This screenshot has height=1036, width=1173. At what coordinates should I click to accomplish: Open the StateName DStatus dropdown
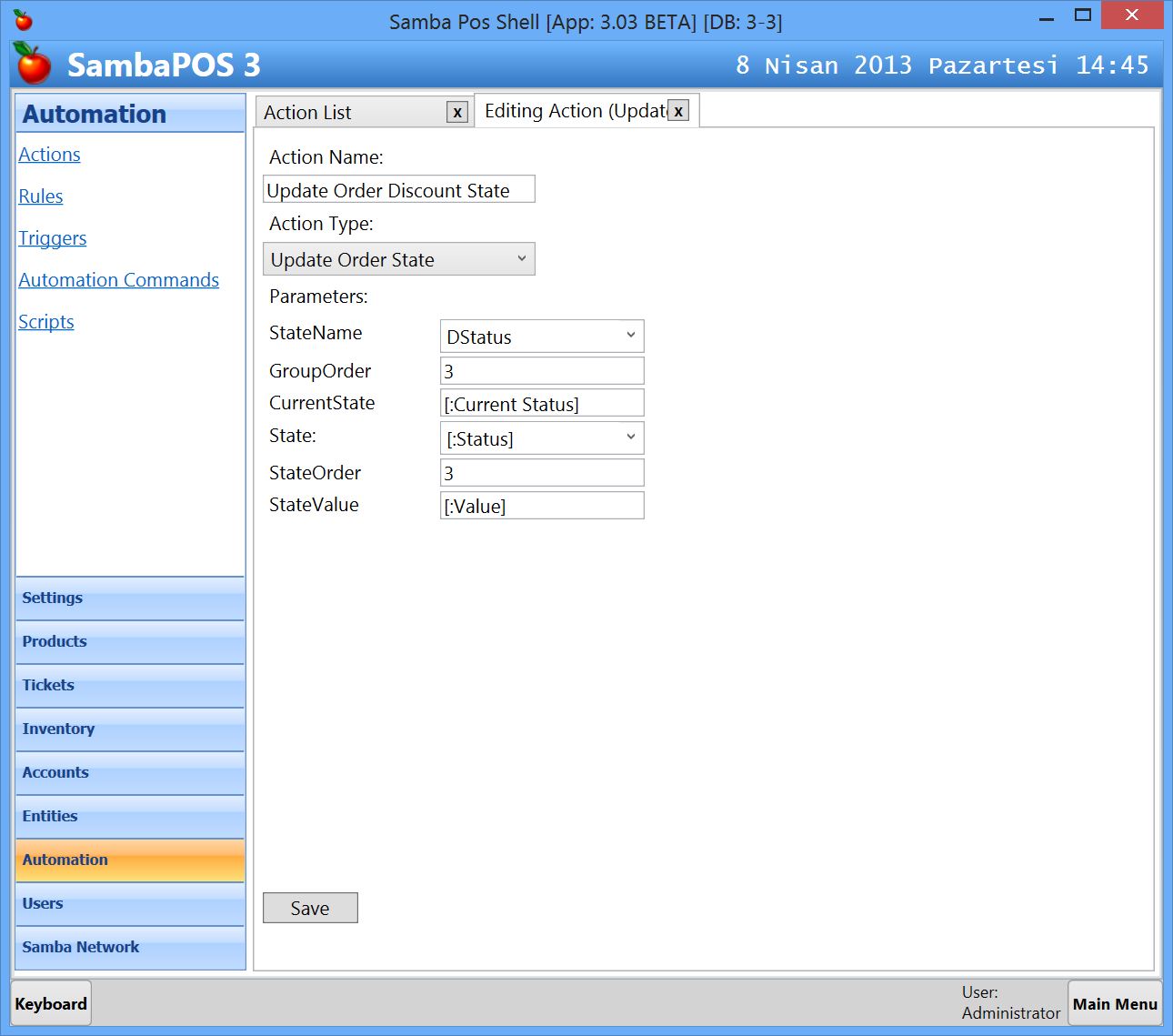(541, 337)
